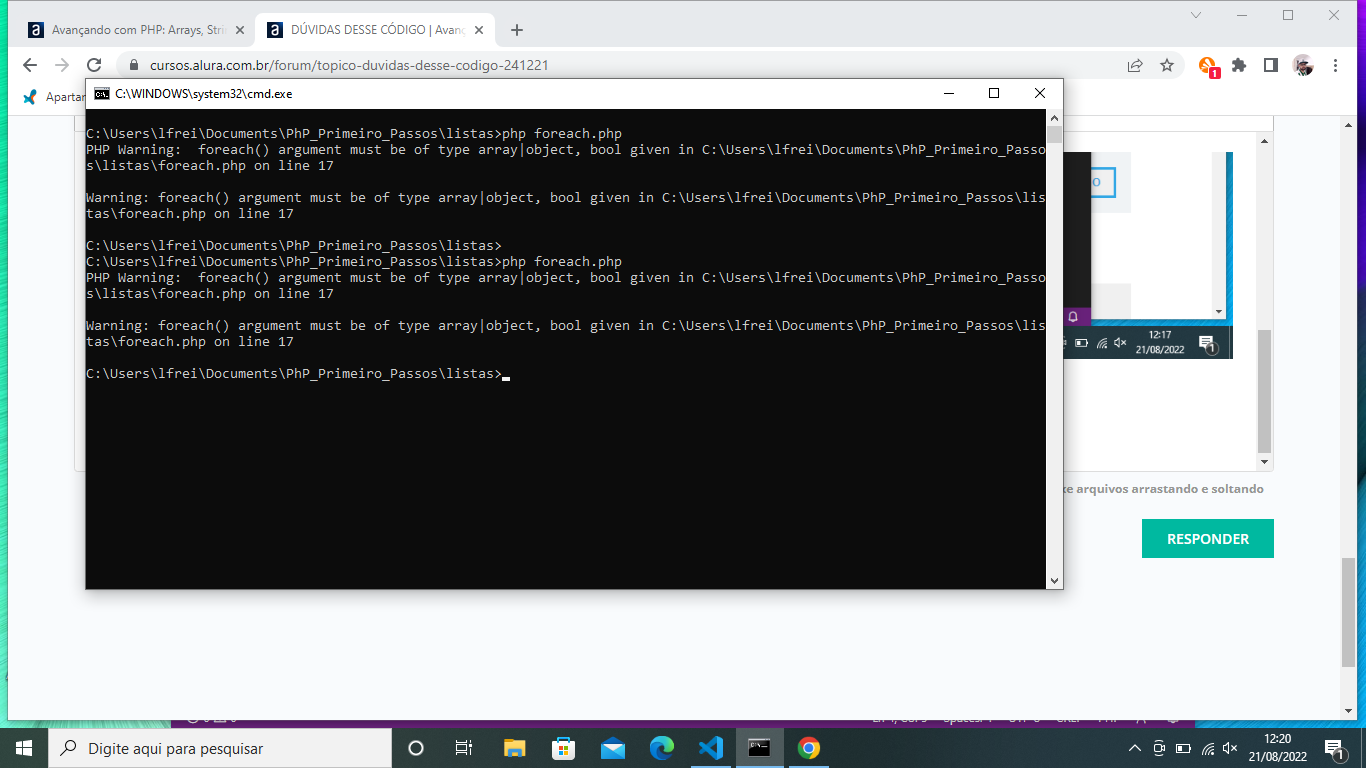The height and width of the screenshot is (768, 1366).
Task: Open the orange extension with red badge
Action: 1209,66
